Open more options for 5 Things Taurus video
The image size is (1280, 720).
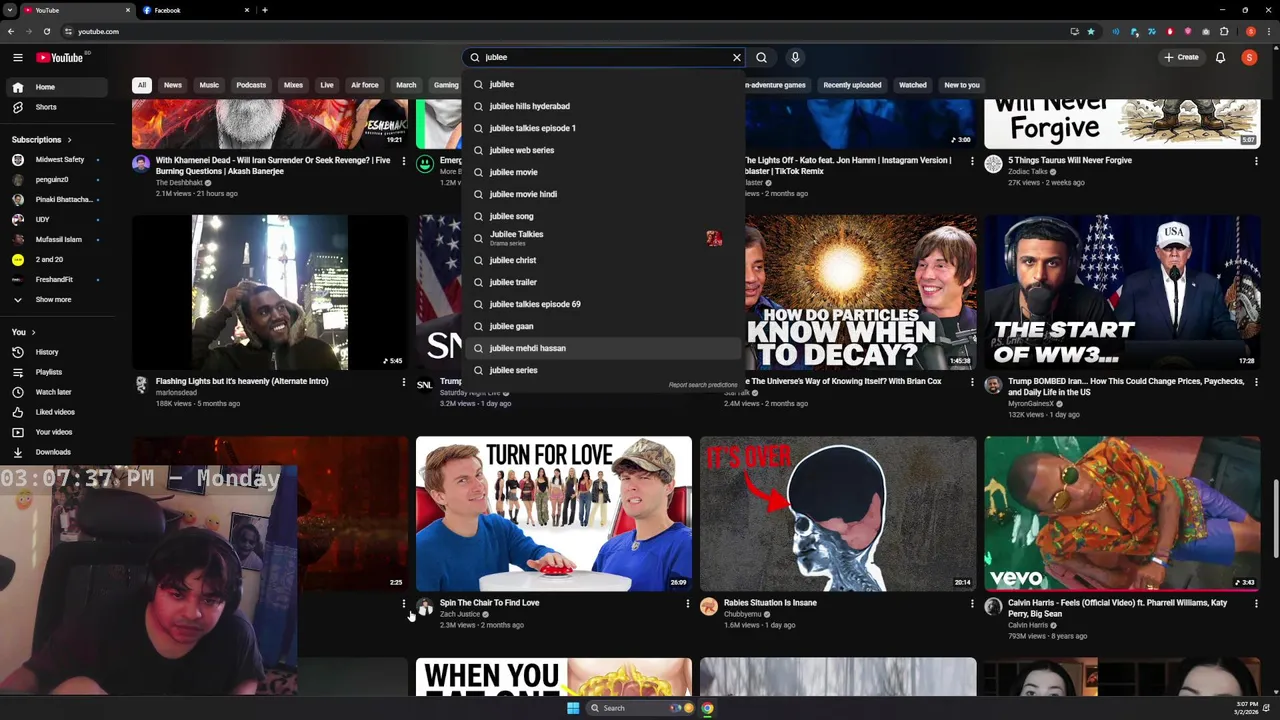pos(1256,161)
